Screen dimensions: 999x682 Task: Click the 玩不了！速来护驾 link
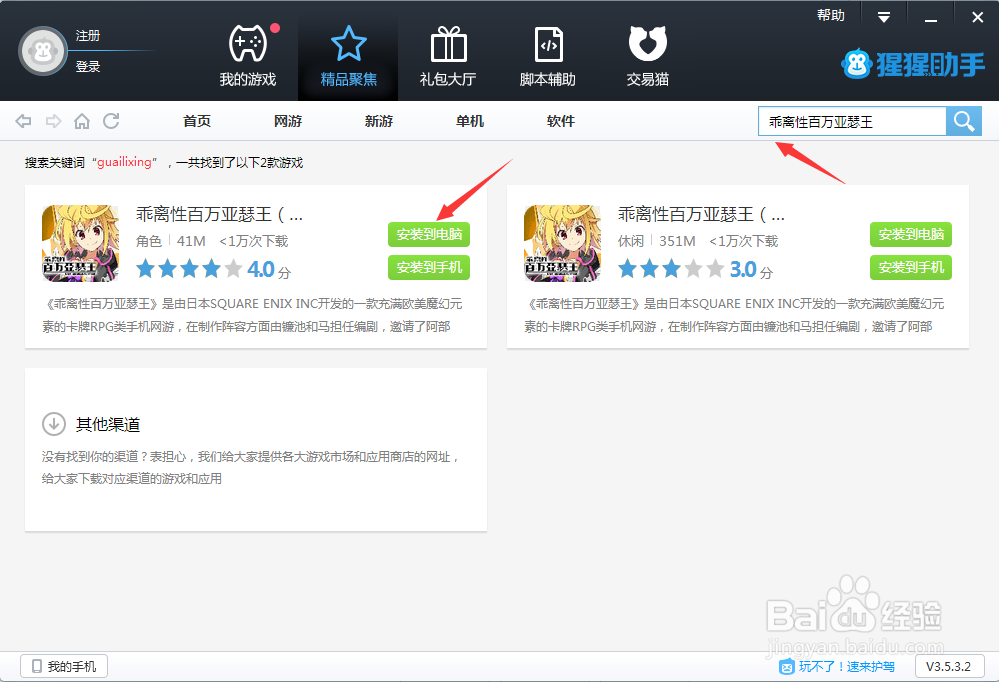pyautogui.click(x=837, y=666)
